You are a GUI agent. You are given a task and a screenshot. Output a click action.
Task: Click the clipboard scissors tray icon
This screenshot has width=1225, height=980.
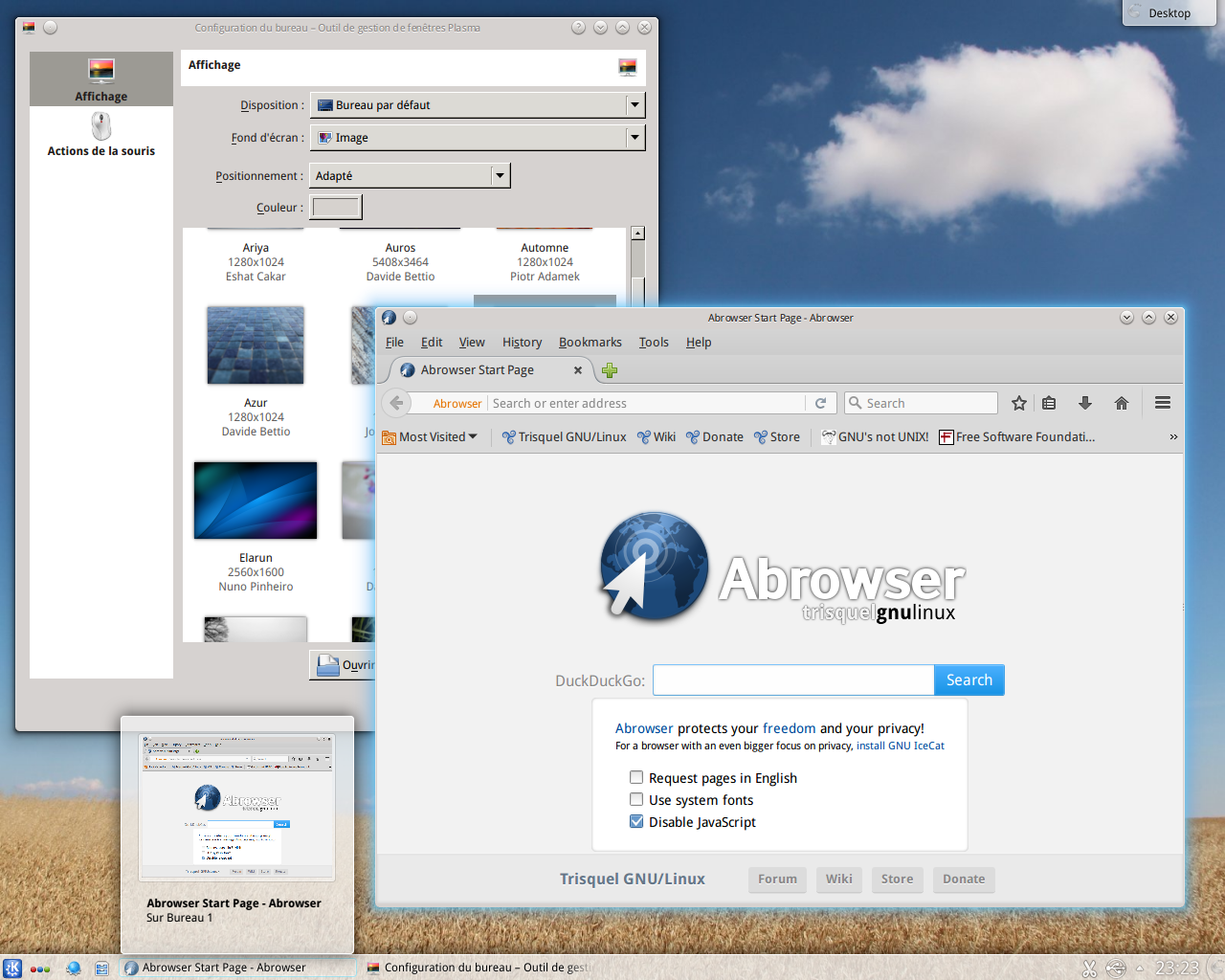[x=1089, y=969]
